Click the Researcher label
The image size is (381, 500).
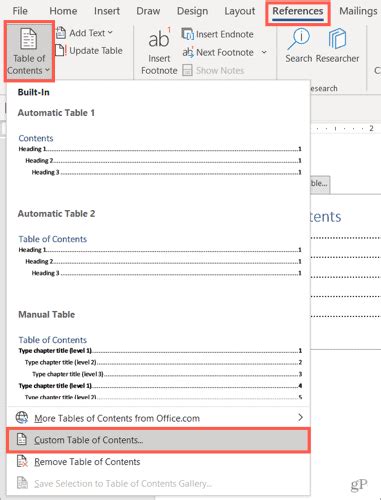(337, 59)
